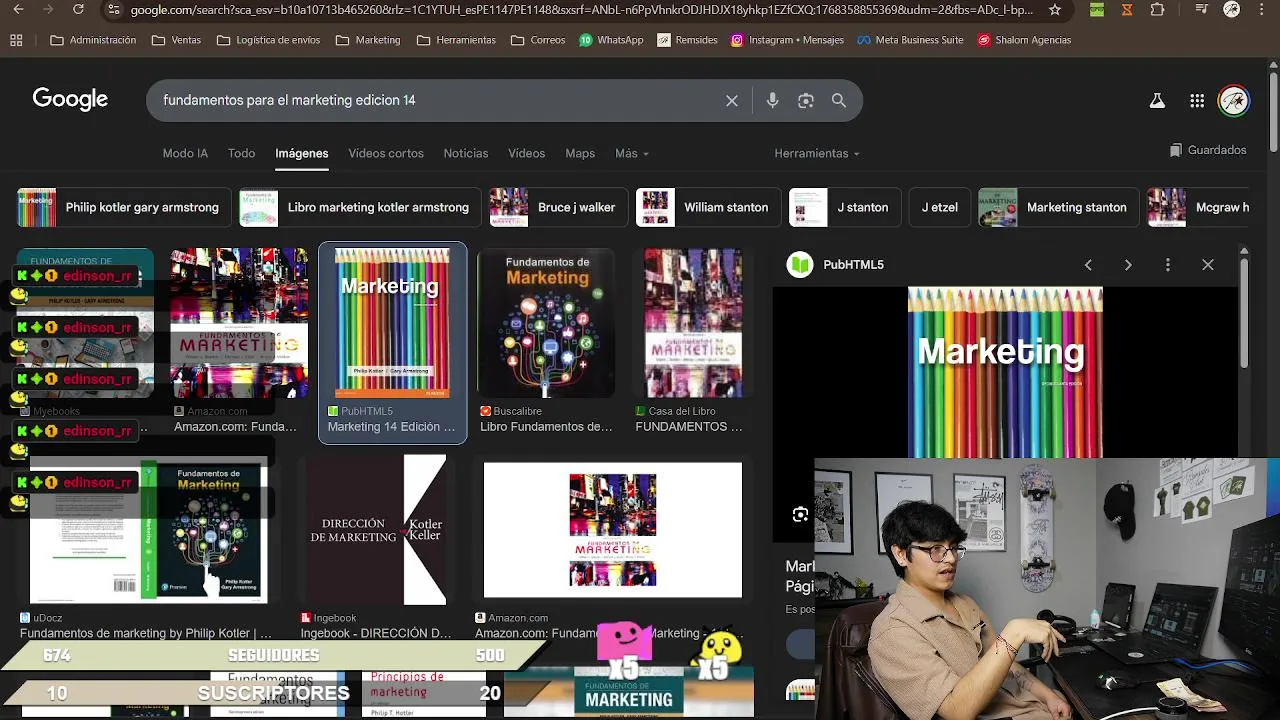Click the Google logo
This screenshot has width=1280, height=720.
[x=70, y=99]
